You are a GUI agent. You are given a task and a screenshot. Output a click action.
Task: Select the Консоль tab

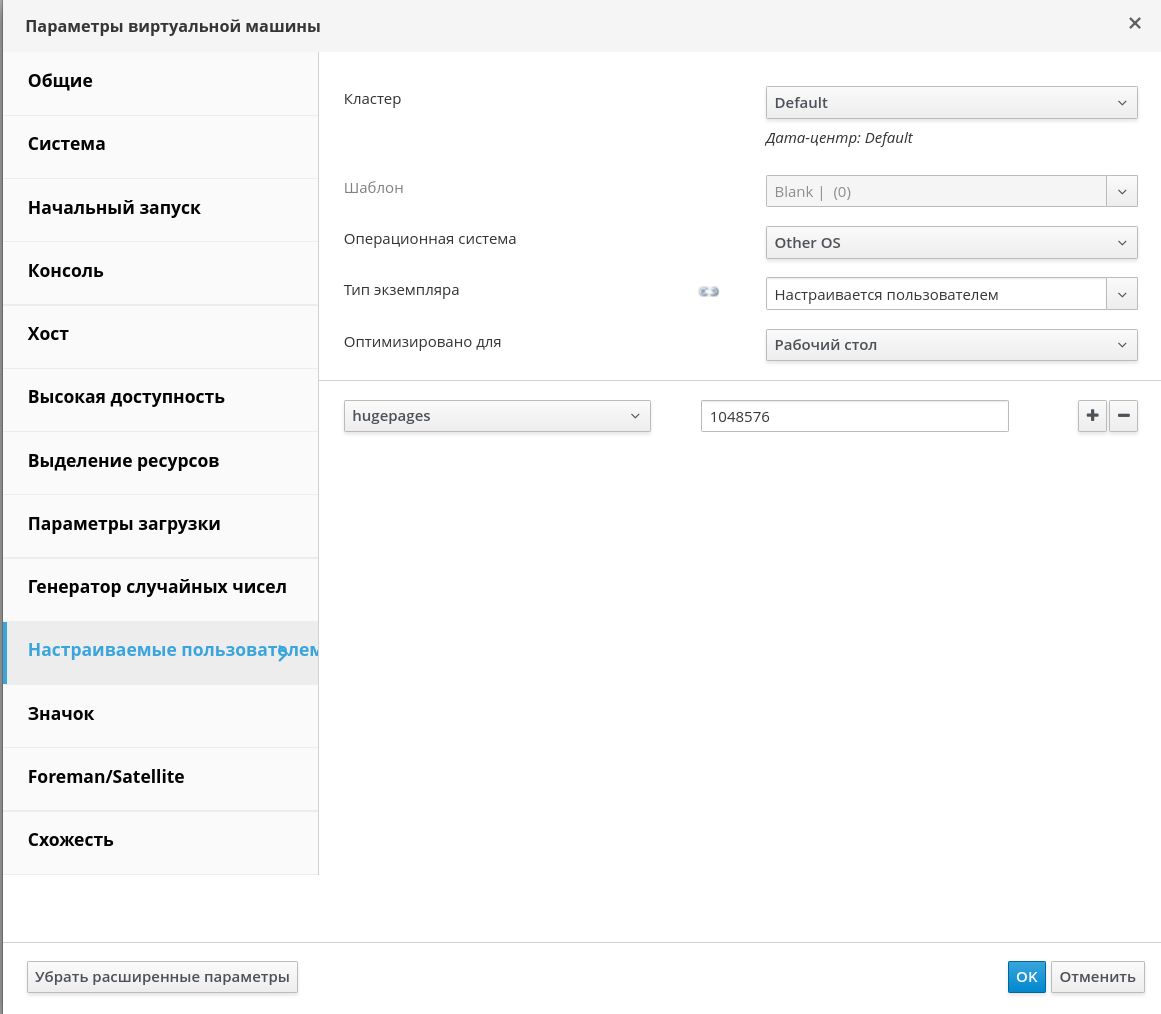66,271
